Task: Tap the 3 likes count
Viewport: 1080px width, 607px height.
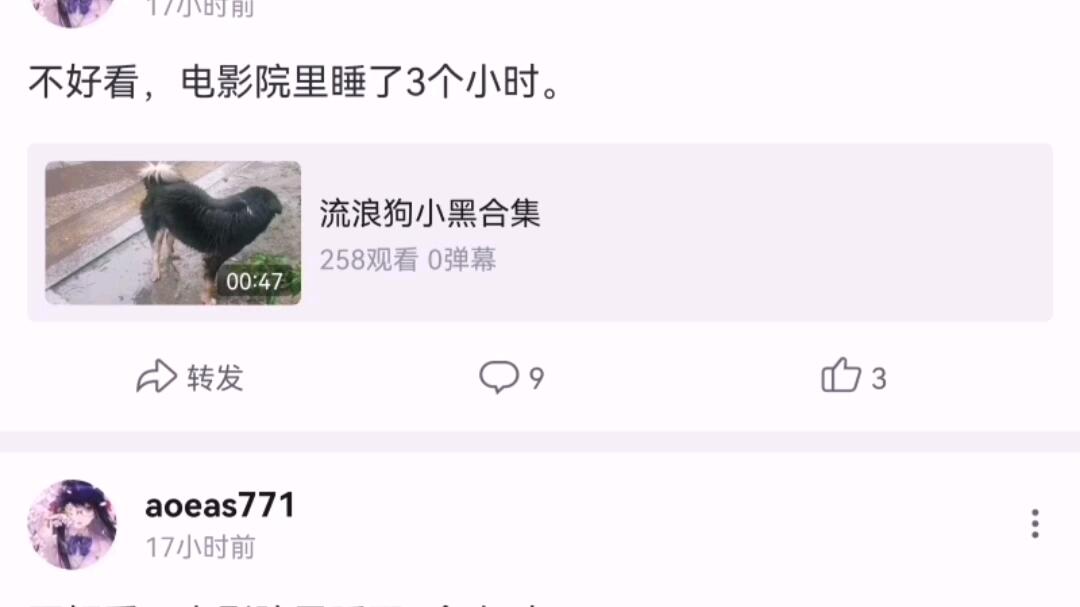Action: (879, 378)
